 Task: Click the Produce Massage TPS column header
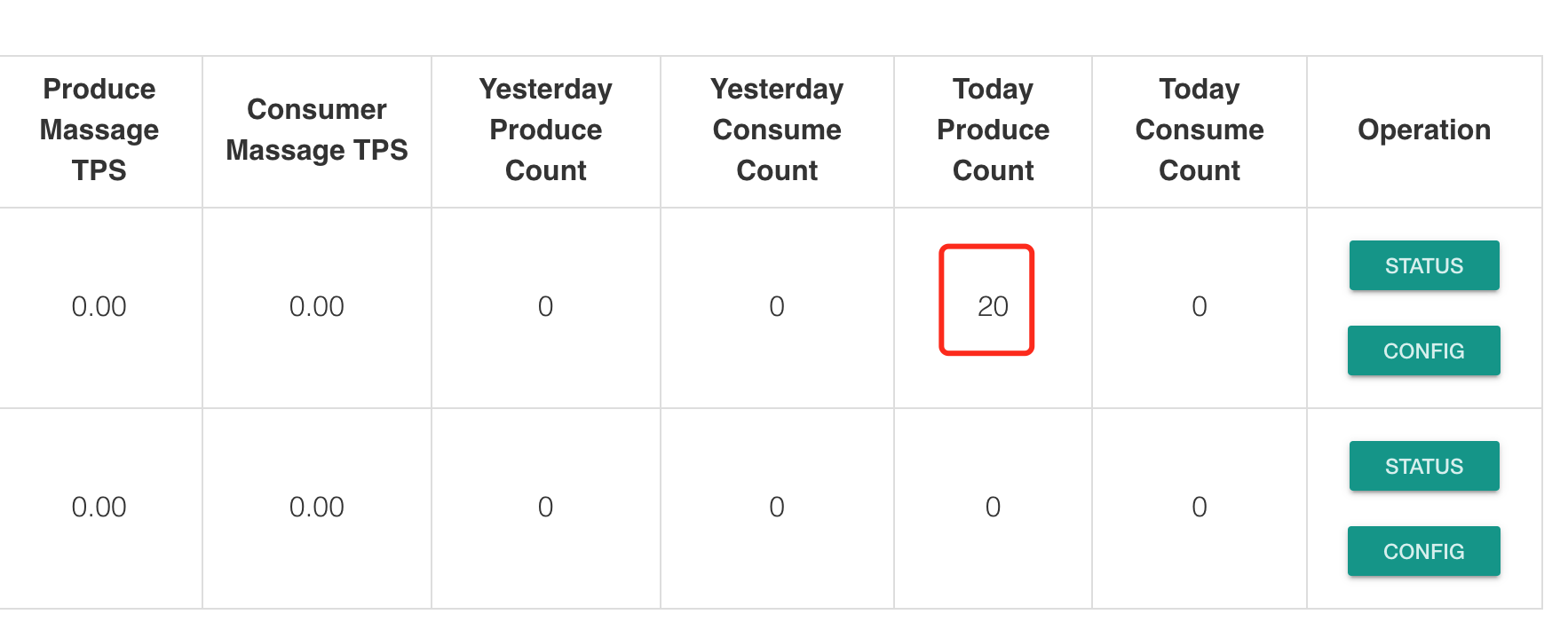[x=99, y=130]
